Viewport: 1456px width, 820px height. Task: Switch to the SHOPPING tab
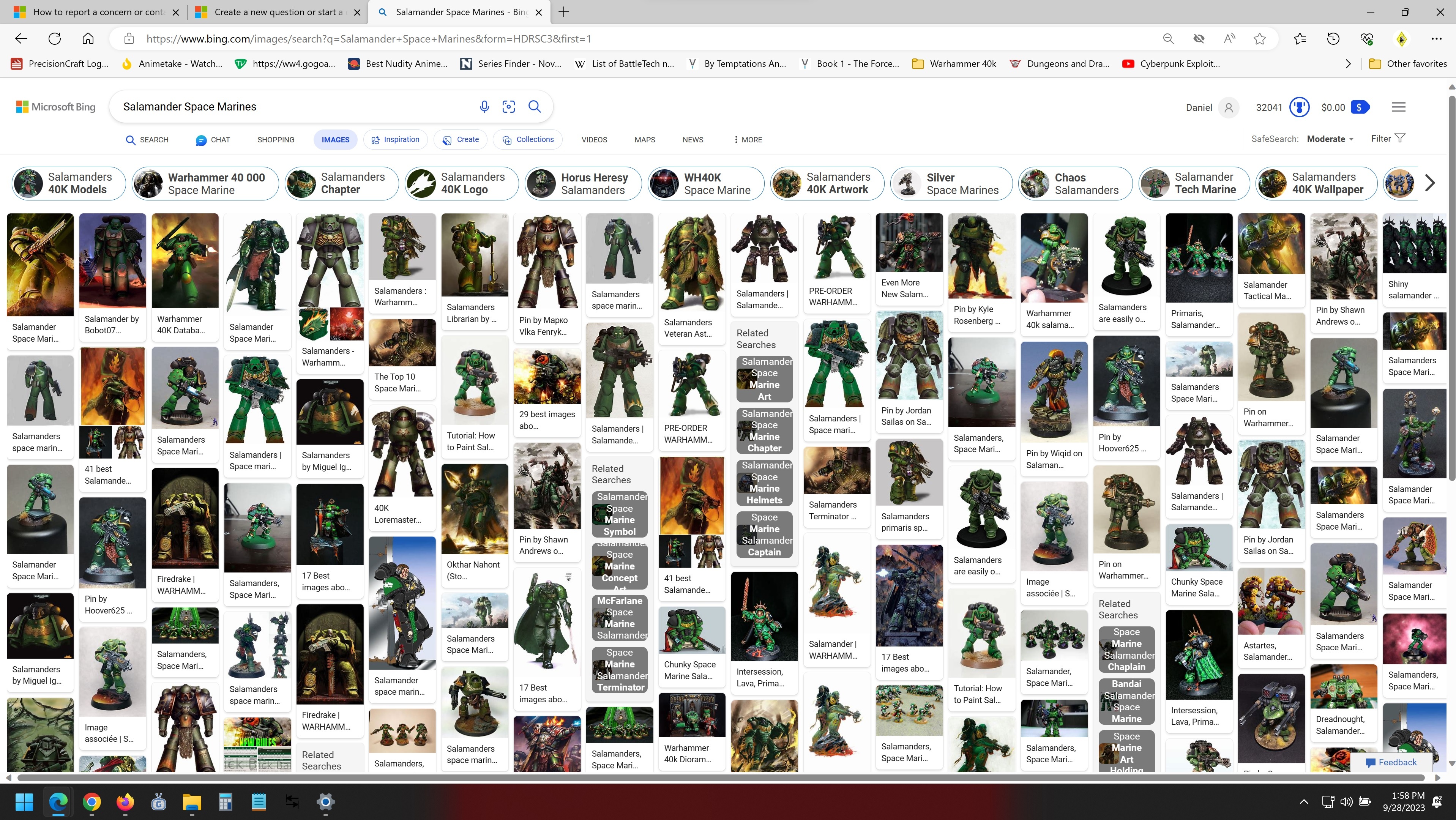(x=276, y=140)
